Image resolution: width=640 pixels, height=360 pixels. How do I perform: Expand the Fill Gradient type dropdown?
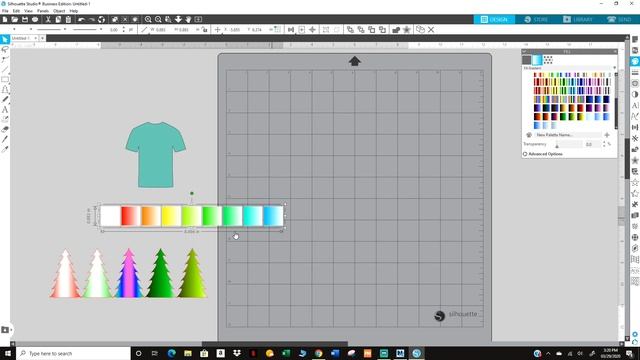(614, 68)
